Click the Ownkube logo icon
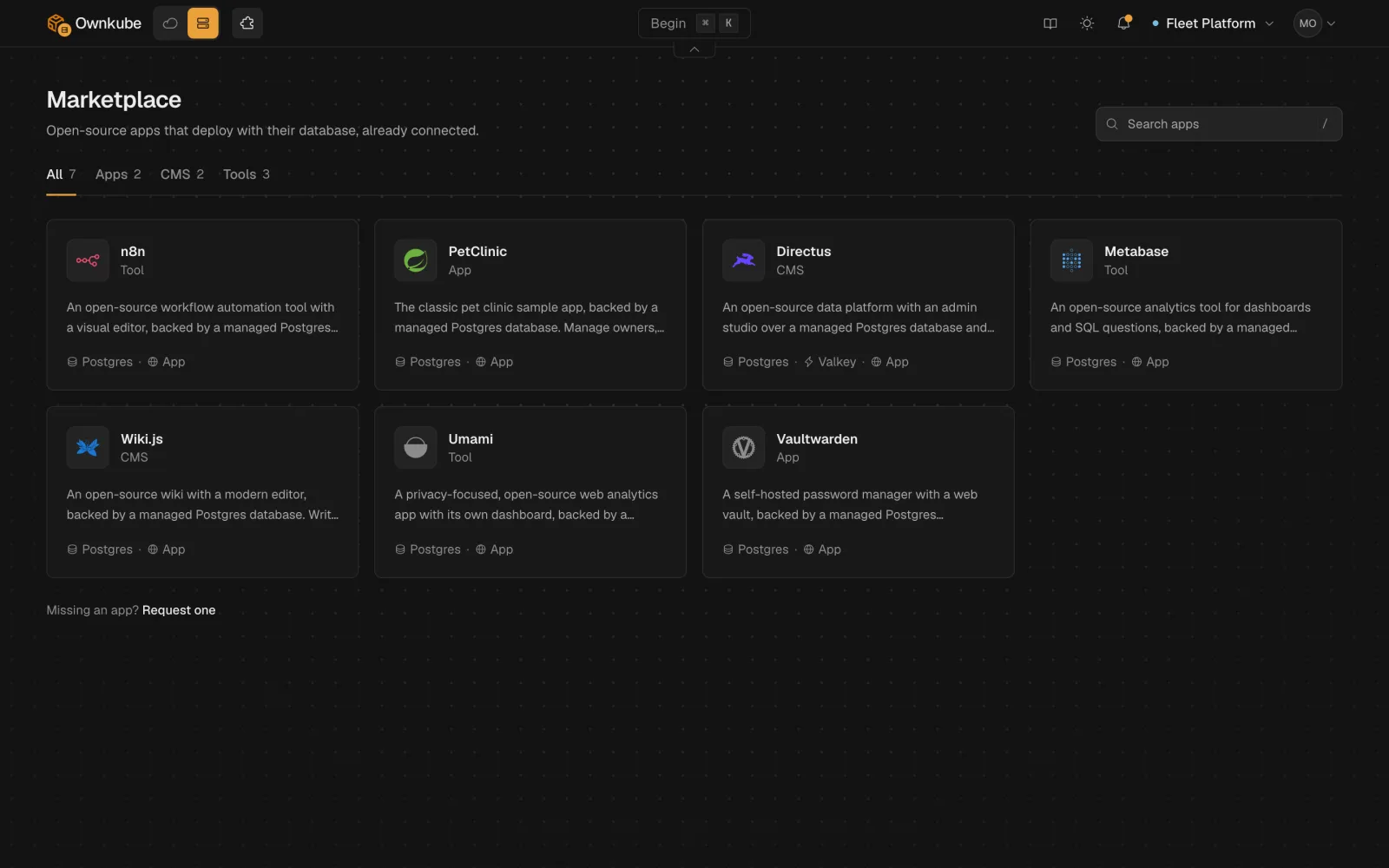 pos(58,24)
